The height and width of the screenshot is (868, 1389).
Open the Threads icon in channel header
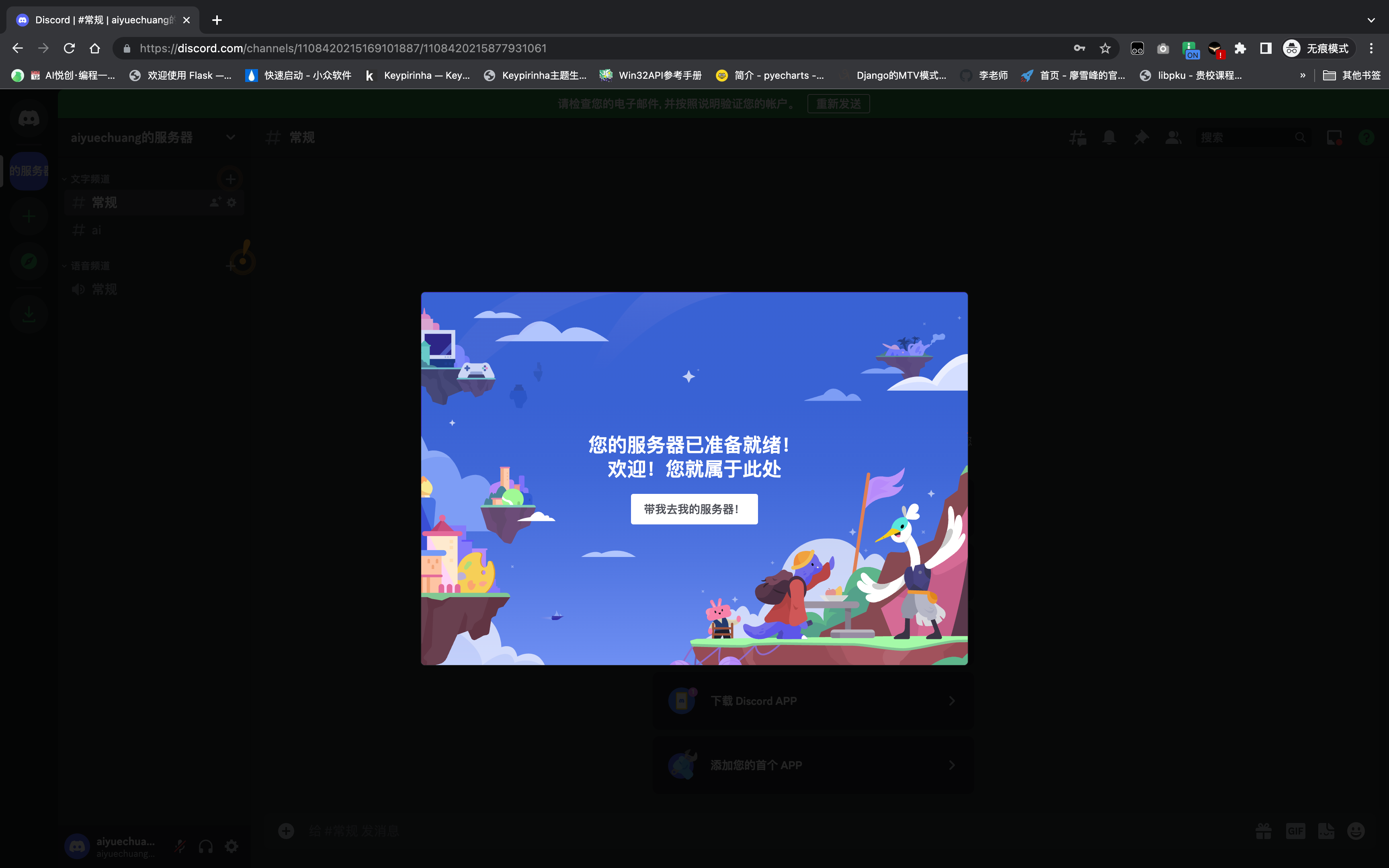(x=1078, y=138)
